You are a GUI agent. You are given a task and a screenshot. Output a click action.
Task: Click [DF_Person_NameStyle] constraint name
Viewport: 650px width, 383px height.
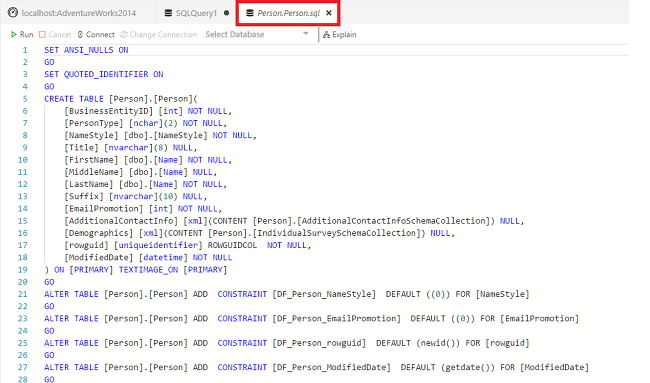324,294
